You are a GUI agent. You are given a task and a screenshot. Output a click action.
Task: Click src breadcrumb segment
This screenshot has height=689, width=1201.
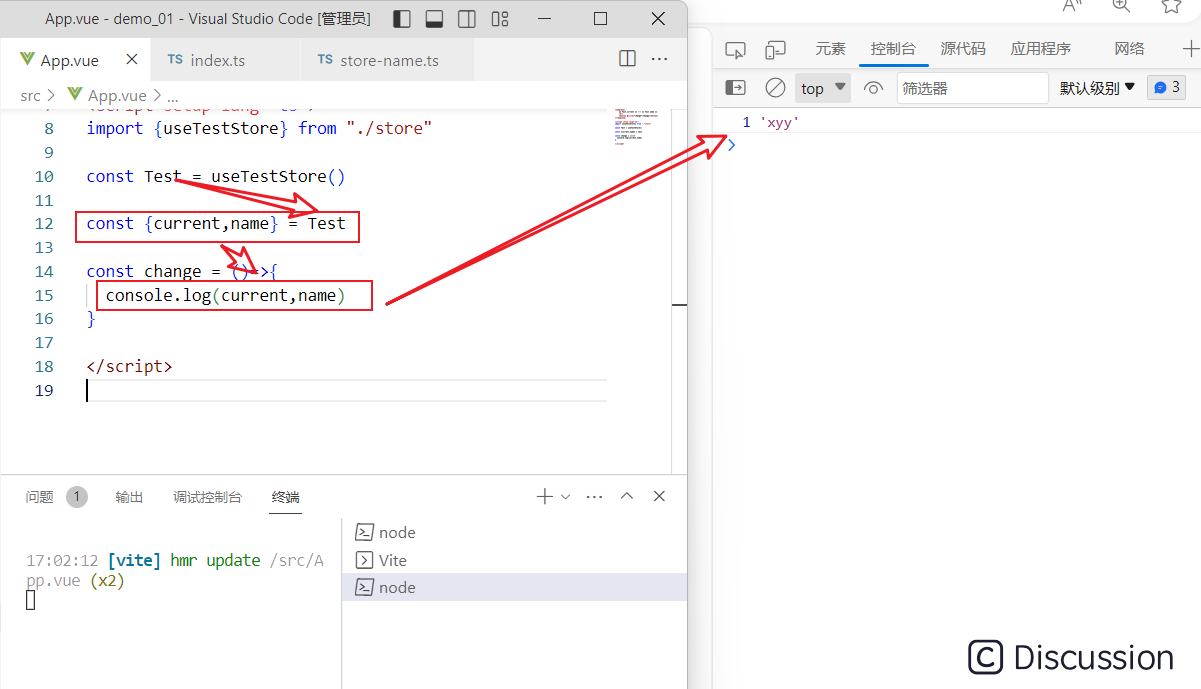tap(30, 96)
